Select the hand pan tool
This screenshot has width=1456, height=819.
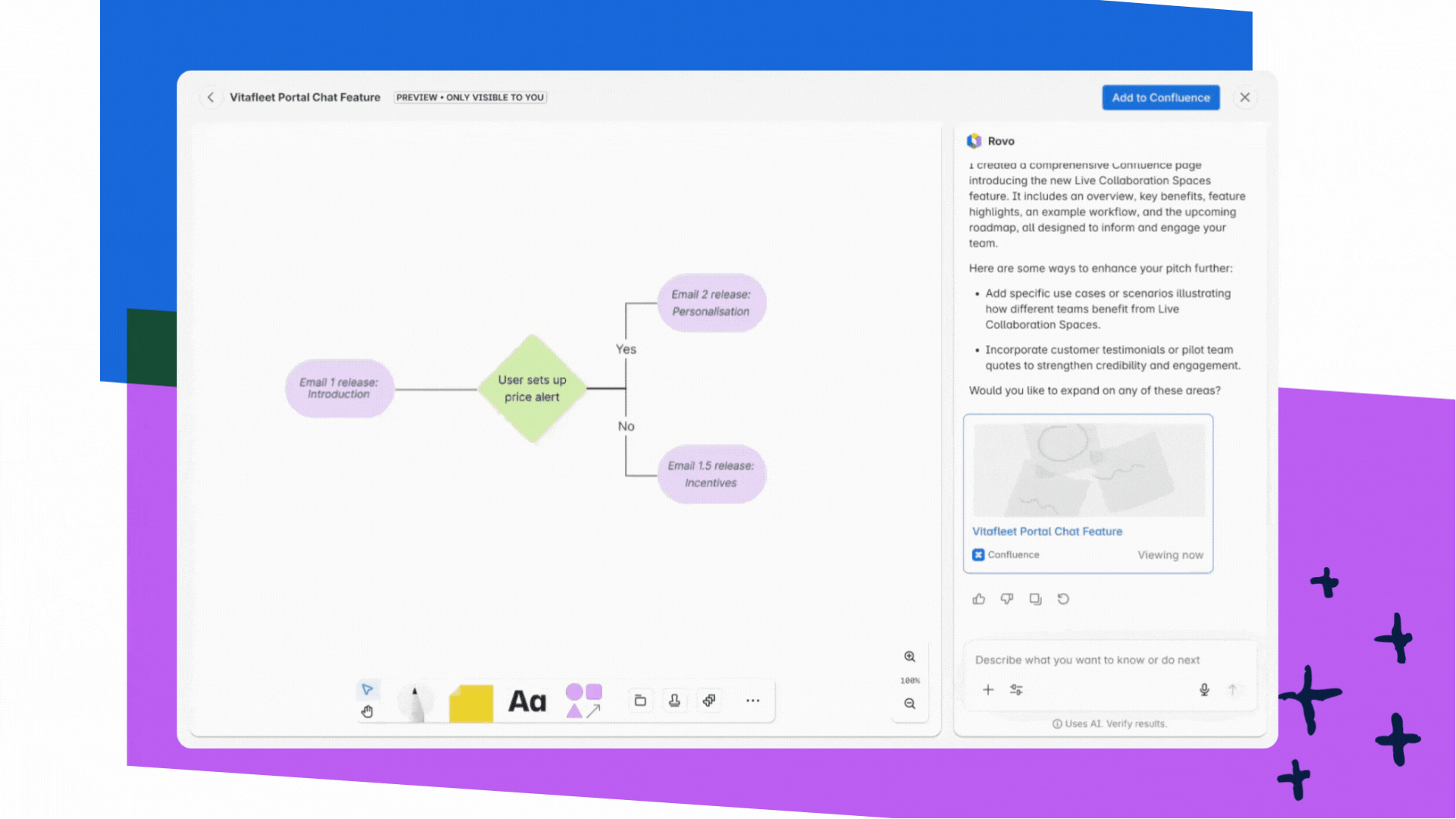point(367,711)
